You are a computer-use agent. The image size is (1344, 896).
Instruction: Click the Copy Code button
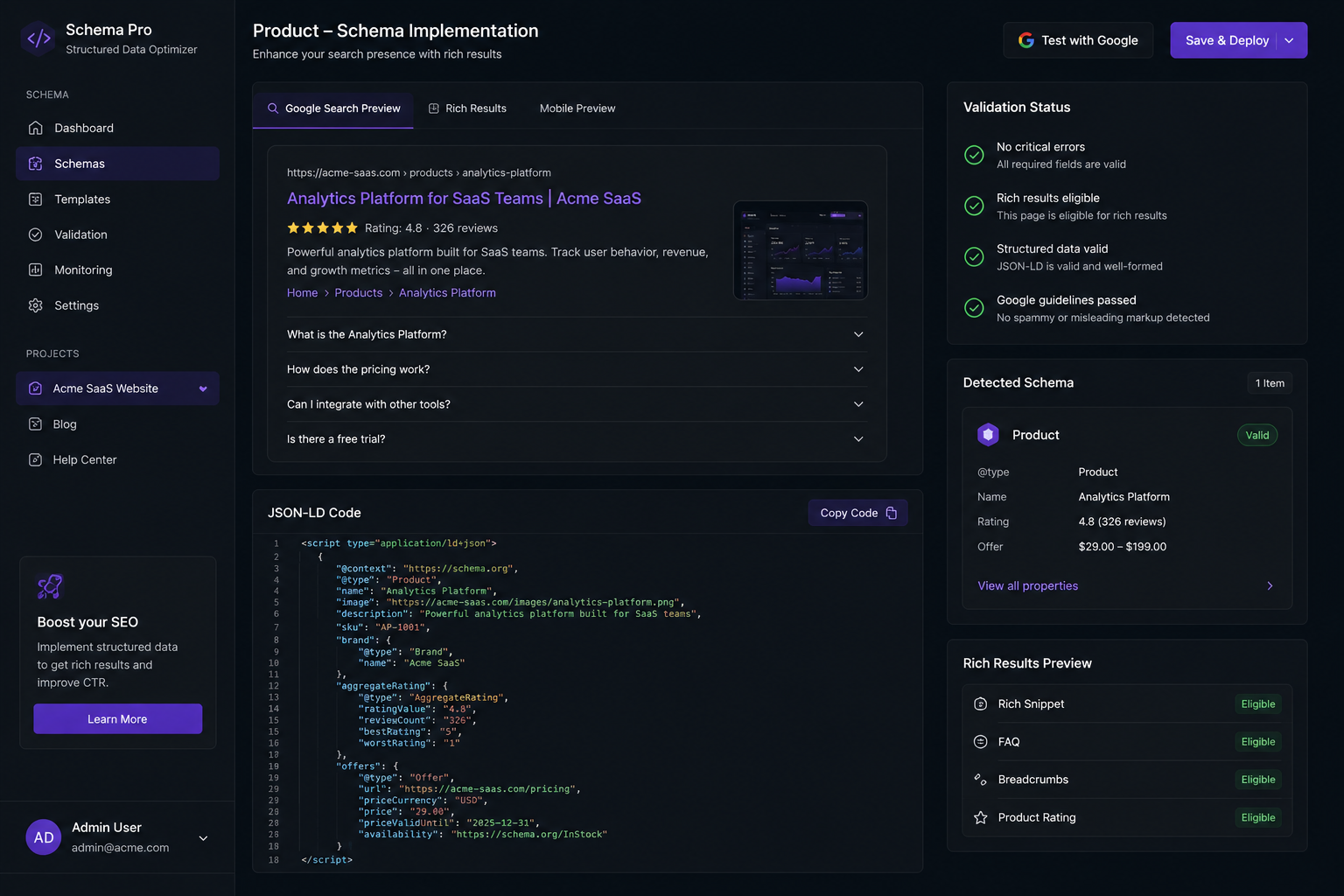(857, 513)
